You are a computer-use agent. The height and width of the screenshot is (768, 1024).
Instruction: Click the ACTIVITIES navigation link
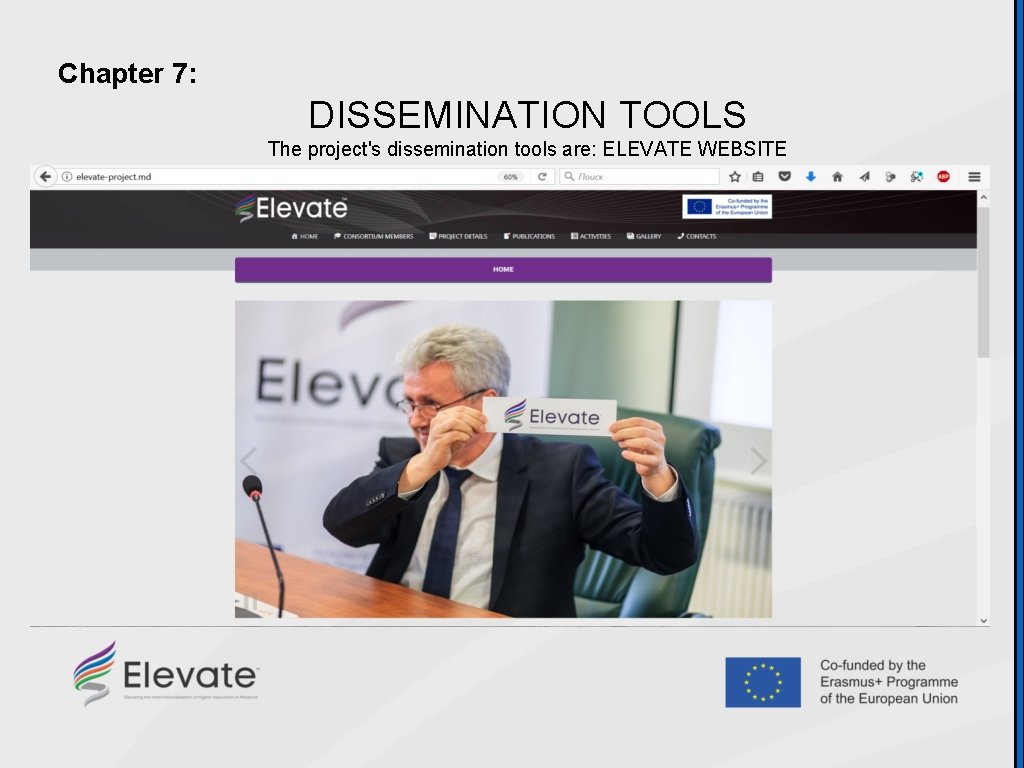[x=590, y=236]
